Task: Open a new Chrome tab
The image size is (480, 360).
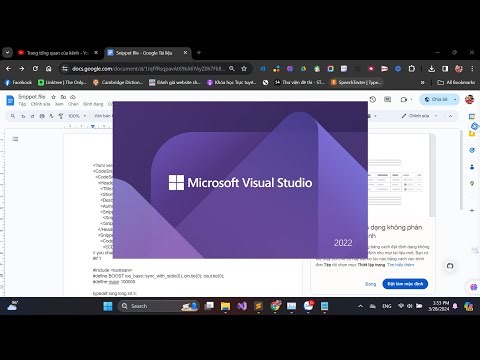Action: (199, 53)
